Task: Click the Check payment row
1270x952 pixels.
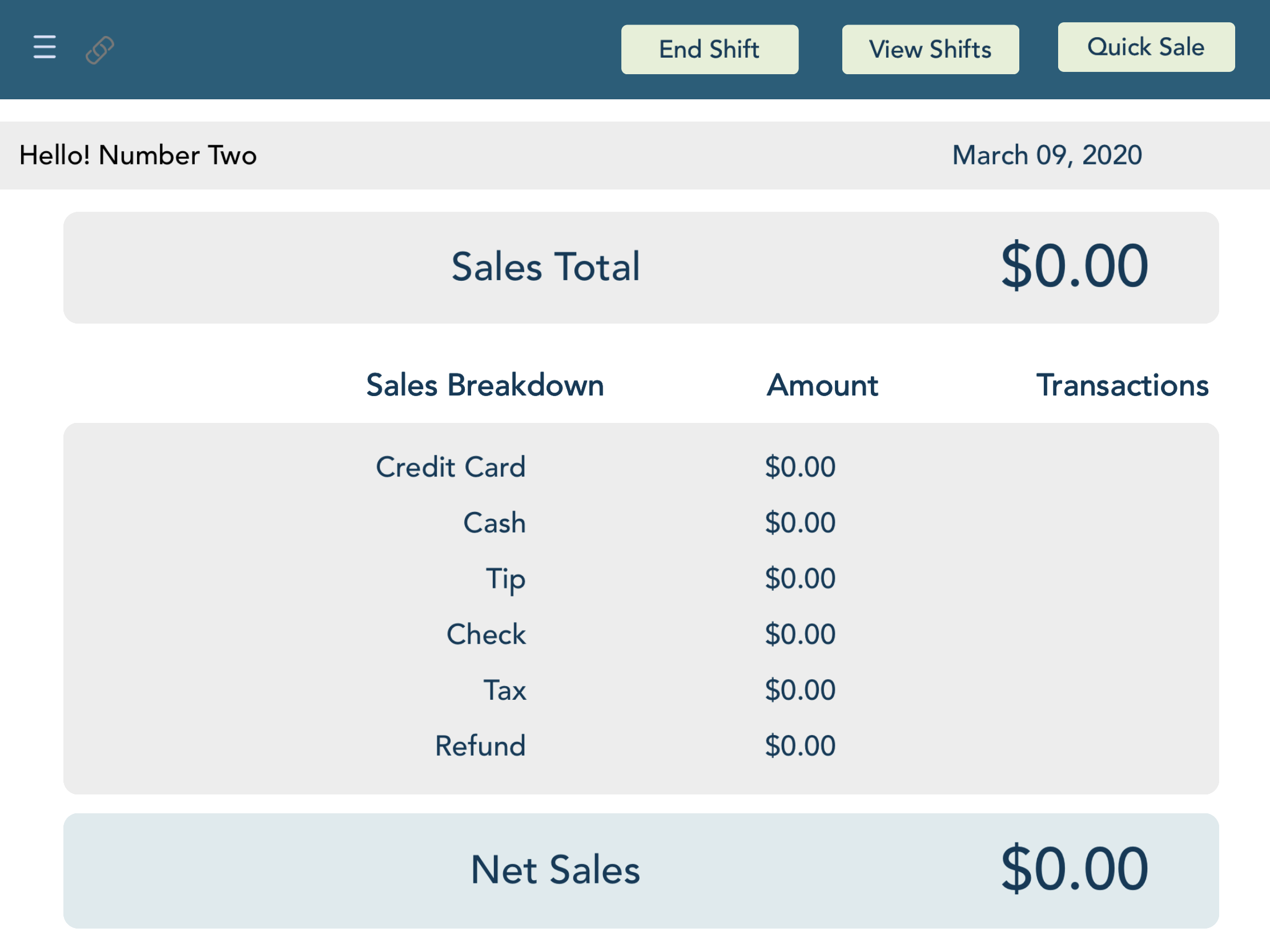Action: point(486,634)
